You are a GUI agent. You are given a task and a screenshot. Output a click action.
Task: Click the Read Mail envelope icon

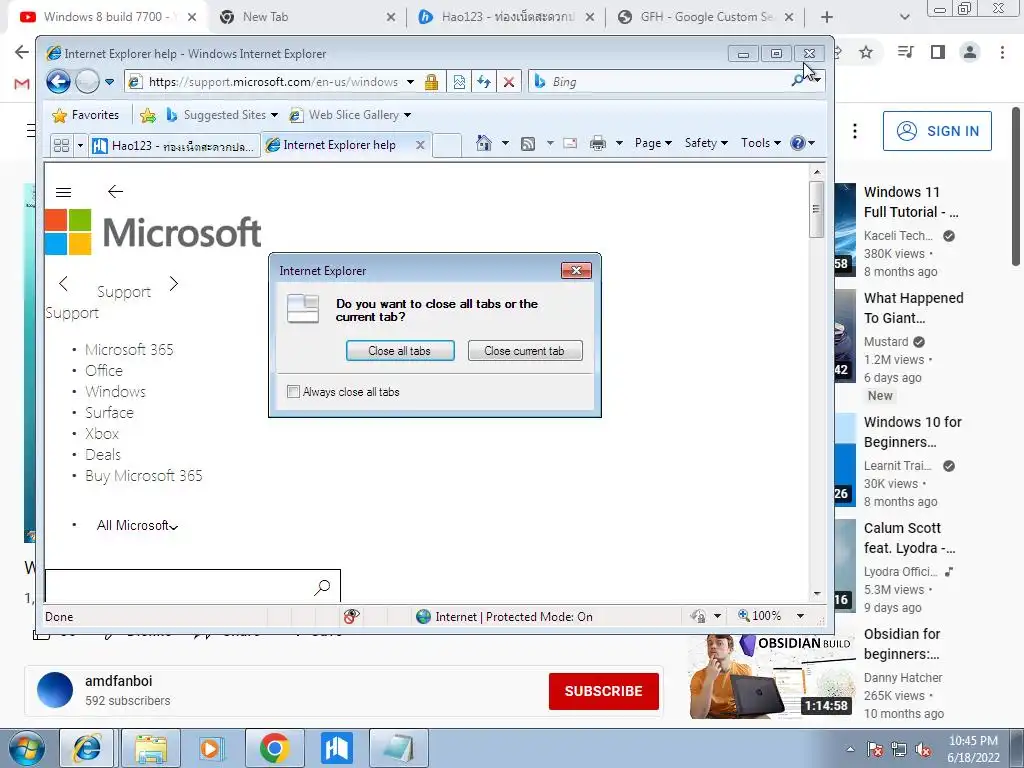tap(570, 143)
